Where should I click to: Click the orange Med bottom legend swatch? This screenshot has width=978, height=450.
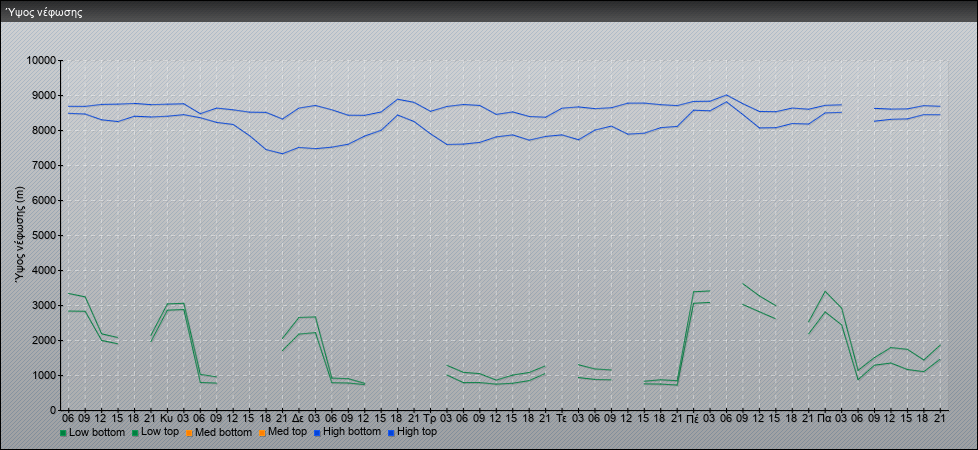pyautogui.click(x=189, y=433)
